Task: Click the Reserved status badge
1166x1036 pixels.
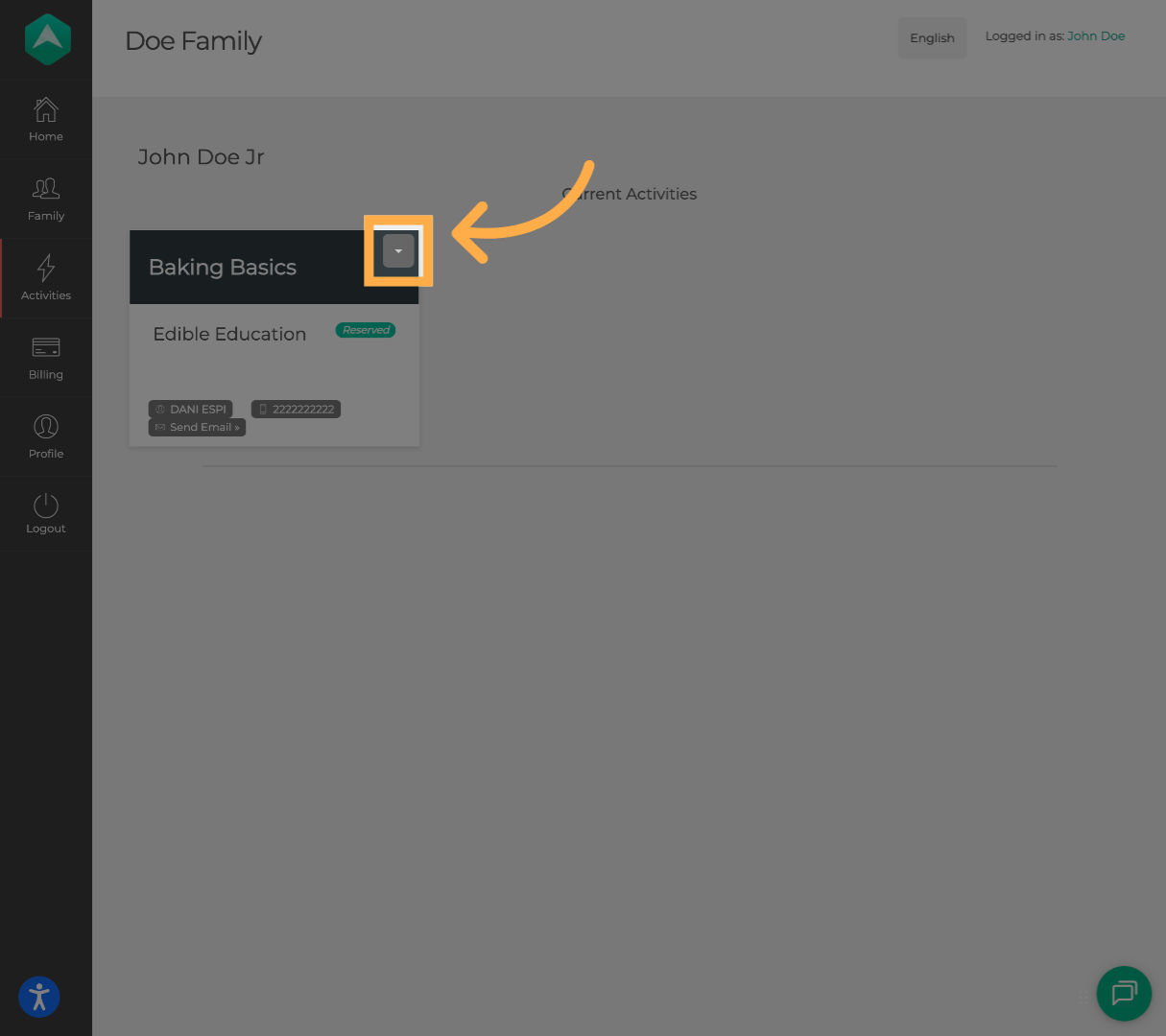Action: pyautogui.click(x=366, y=330)
